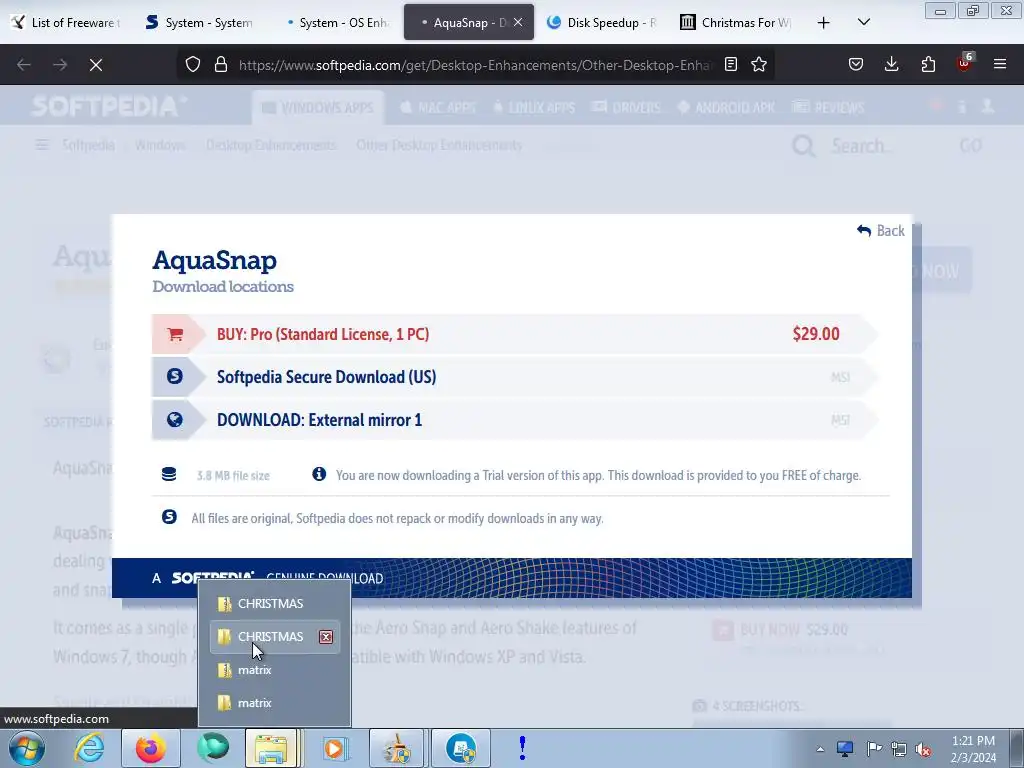Click the green orb taskbar application icon
1024x768 pixels.
pyautogui.click(x=213, y=748)
